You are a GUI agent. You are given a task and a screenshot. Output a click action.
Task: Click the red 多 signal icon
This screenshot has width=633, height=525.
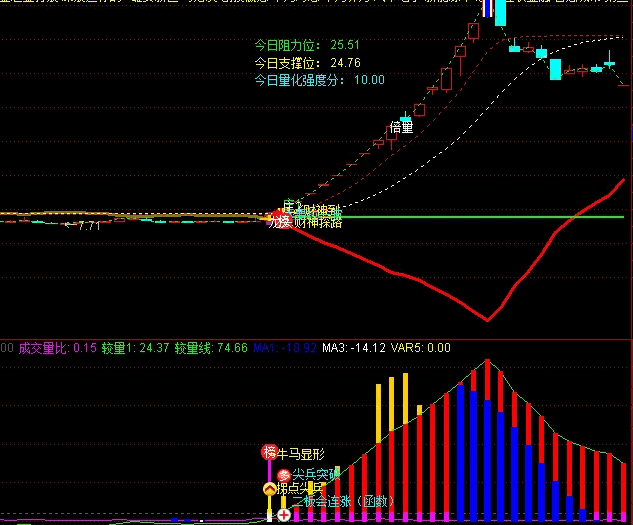point(284,475)
